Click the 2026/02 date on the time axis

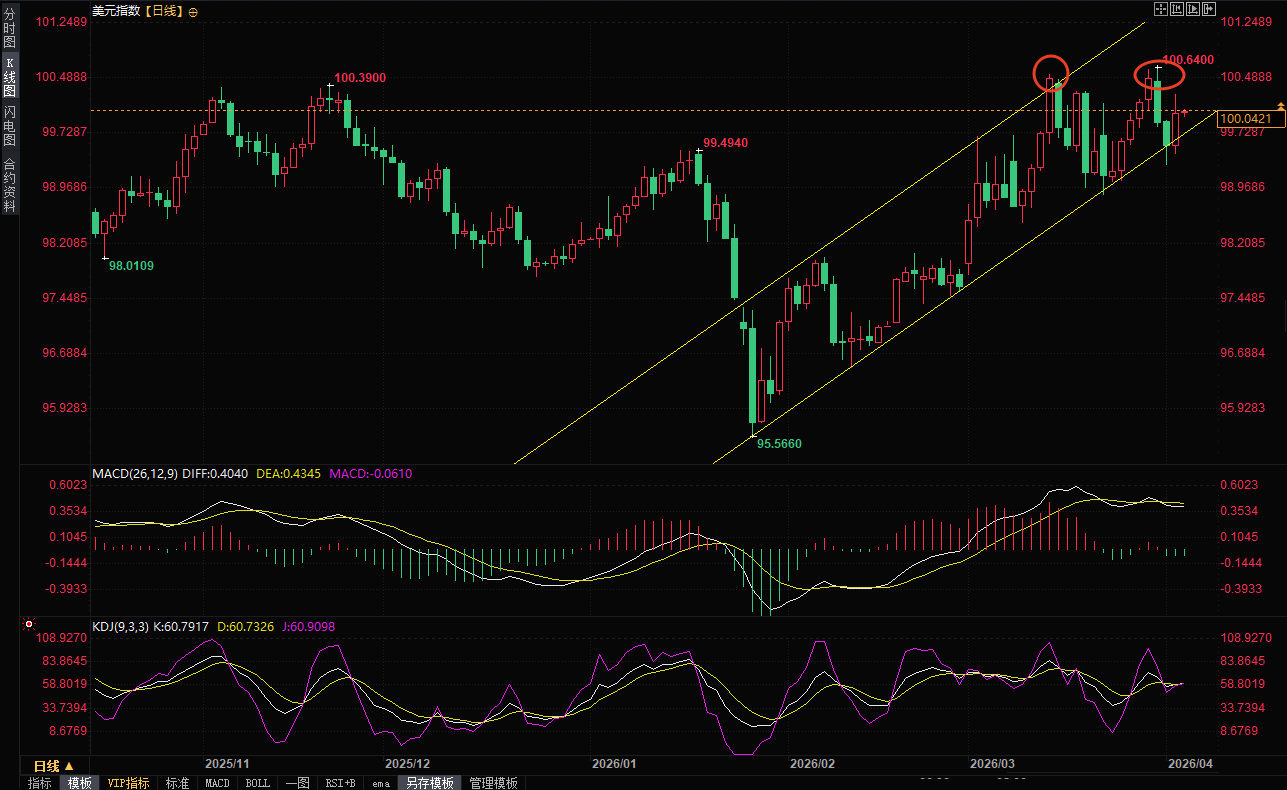click(x=811, y=763)
